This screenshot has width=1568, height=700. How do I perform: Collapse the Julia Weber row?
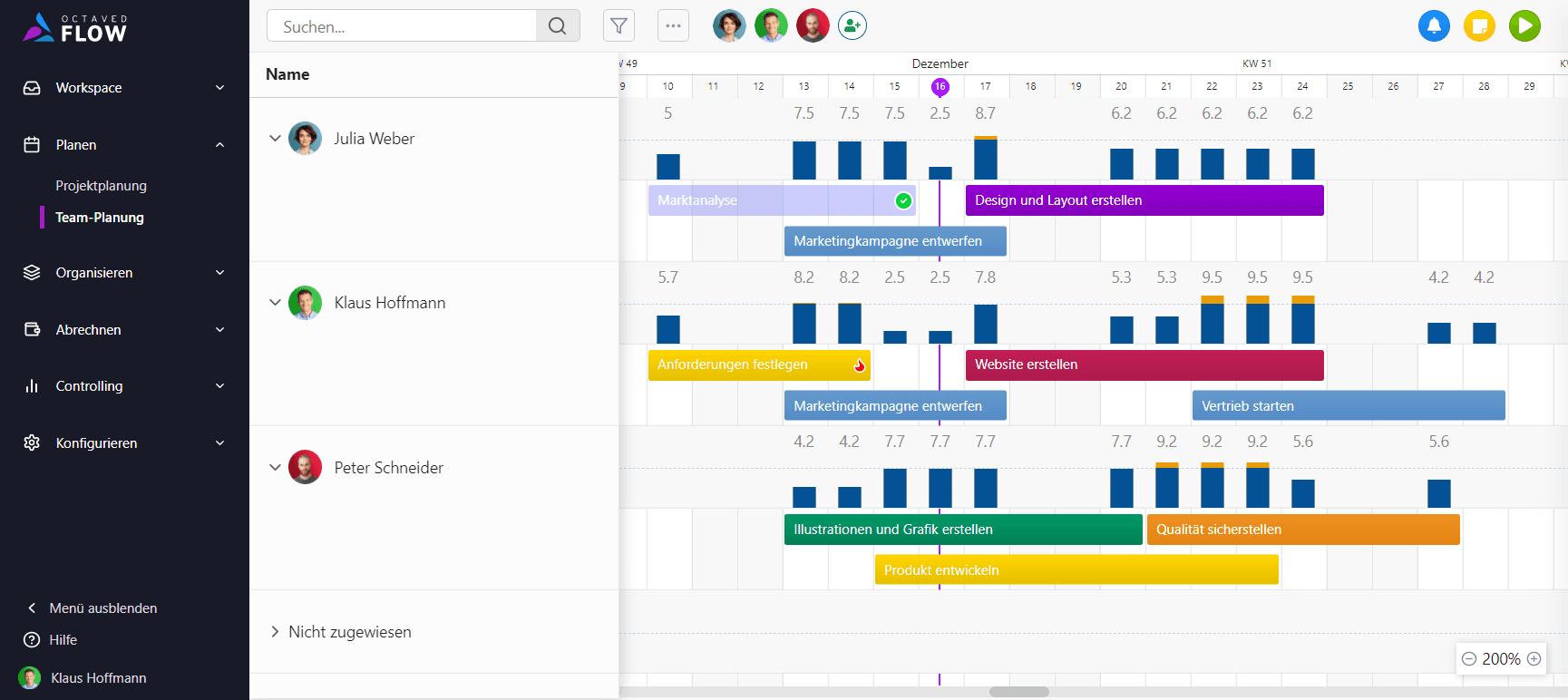click(x=275, y=139)
